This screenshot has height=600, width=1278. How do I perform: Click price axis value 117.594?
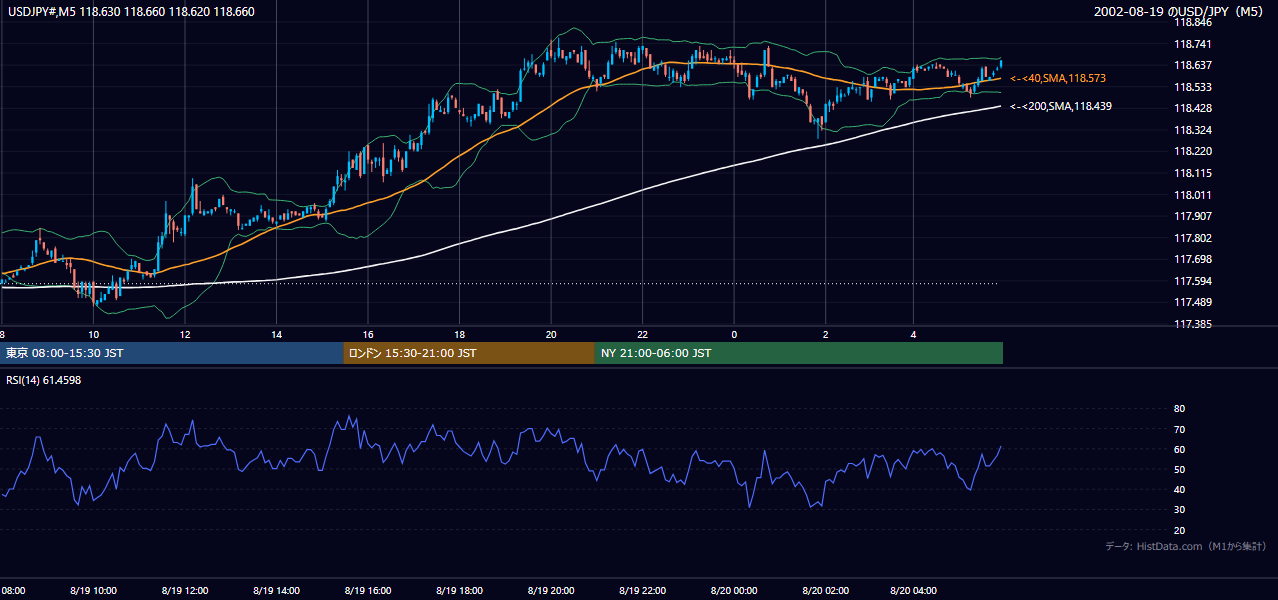(1194, 281)
